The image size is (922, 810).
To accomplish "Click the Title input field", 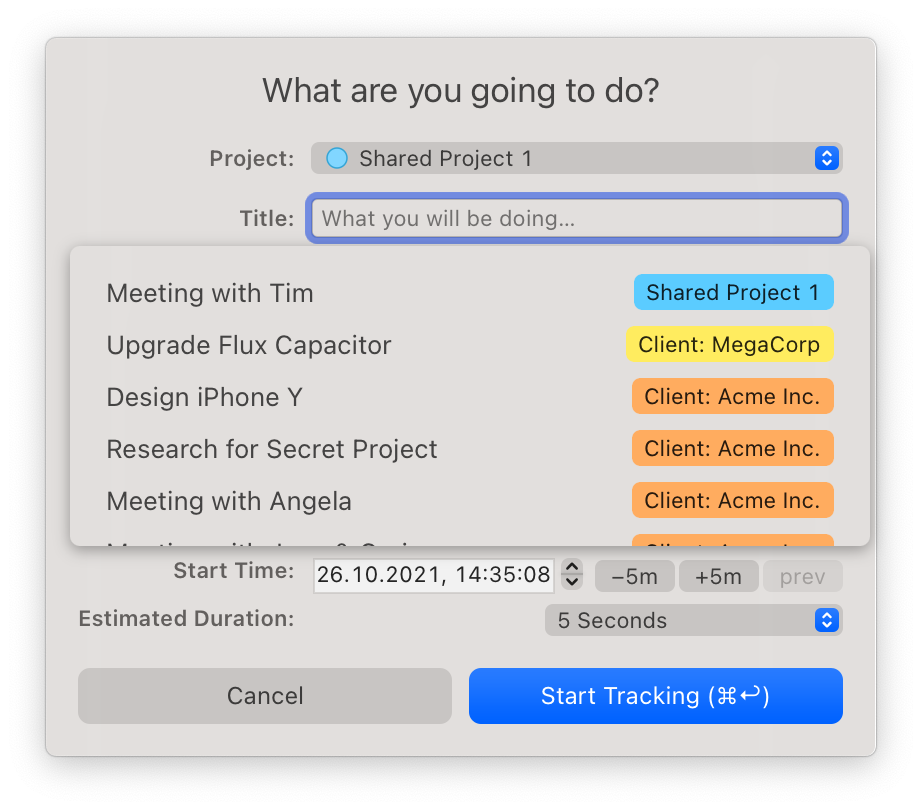I will click(575, 218).
